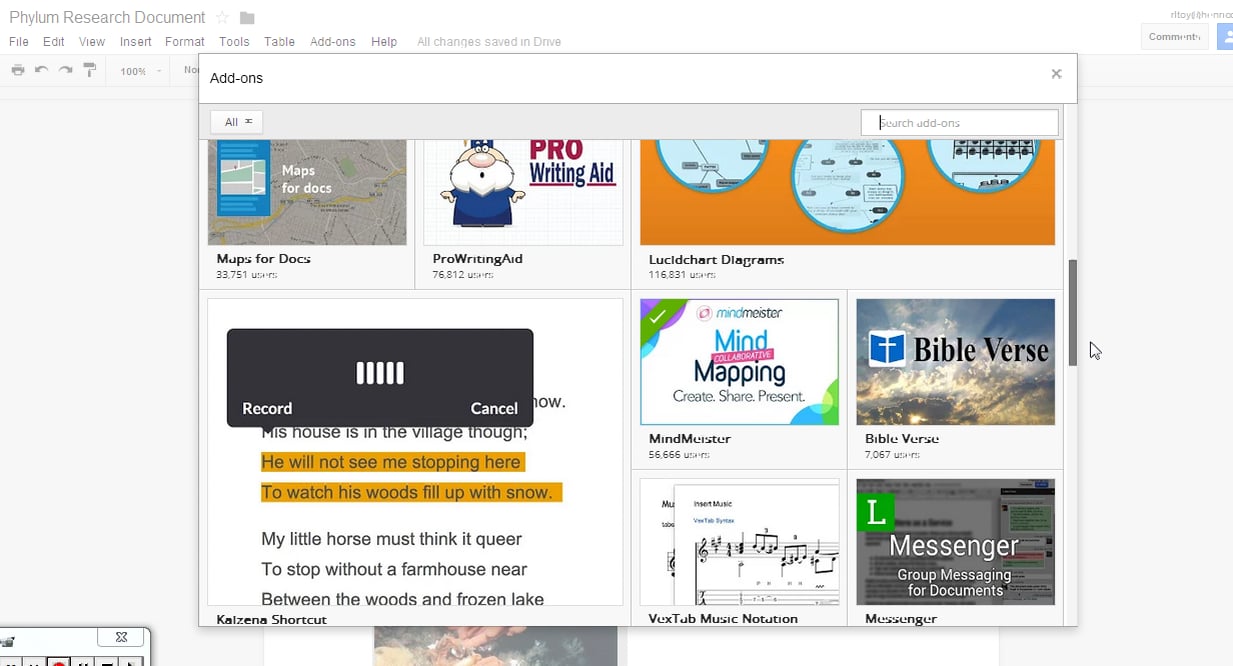
Task: Click the Phylum Research Document title
Action: click(107, 18)
